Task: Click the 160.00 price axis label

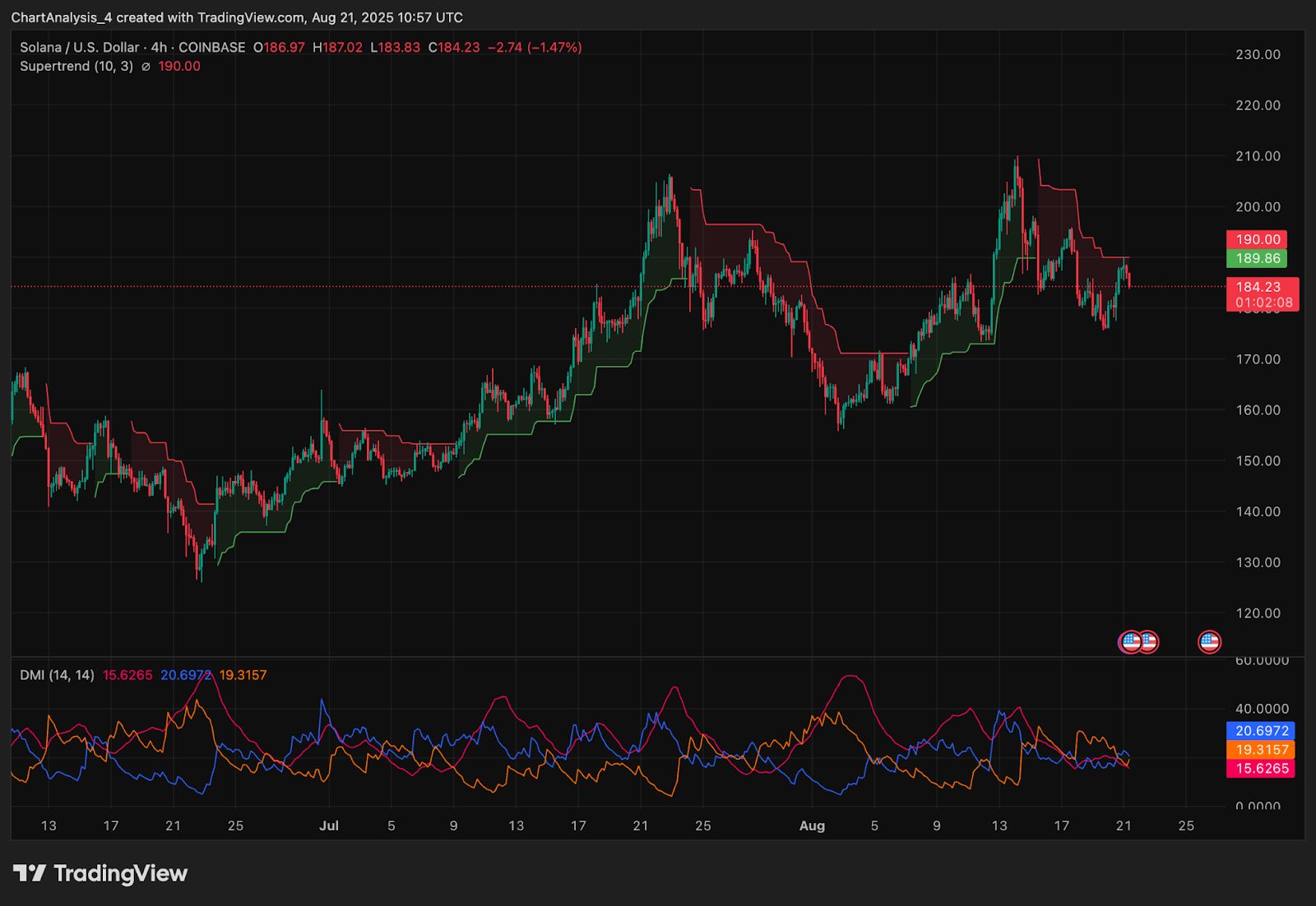Action: pos(1258,410)
